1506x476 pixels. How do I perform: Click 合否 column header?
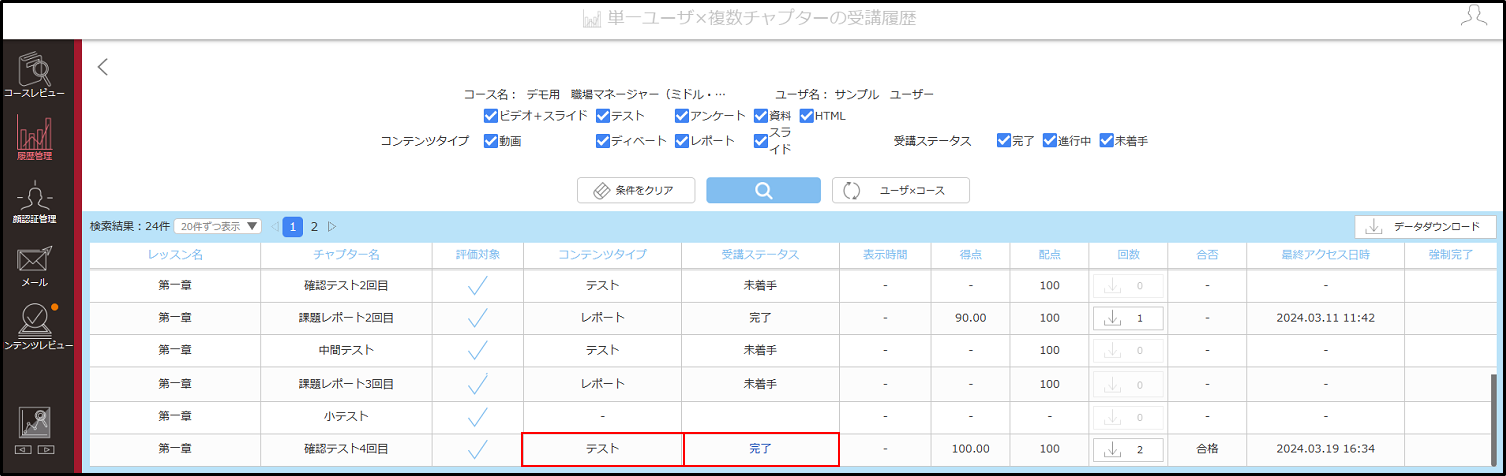[1207, 255]
